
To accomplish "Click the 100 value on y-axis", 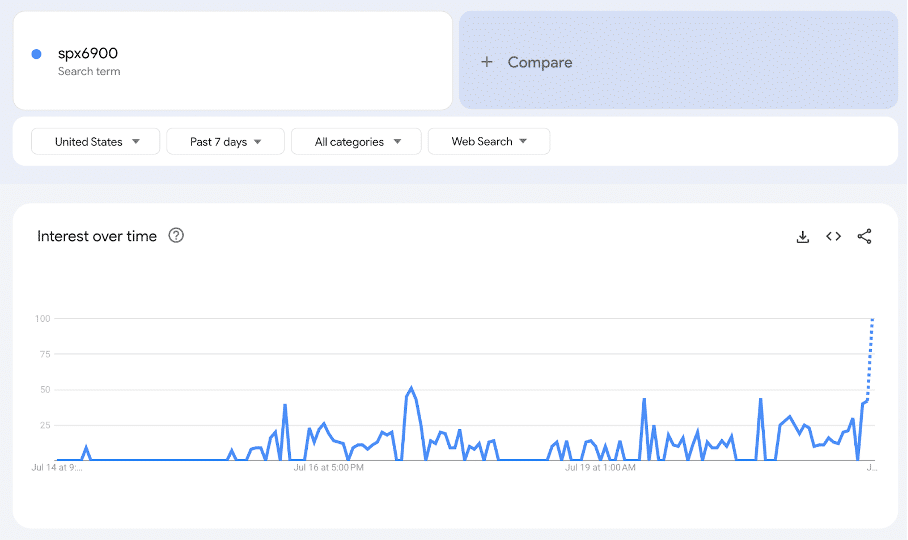I will (42, 319).
